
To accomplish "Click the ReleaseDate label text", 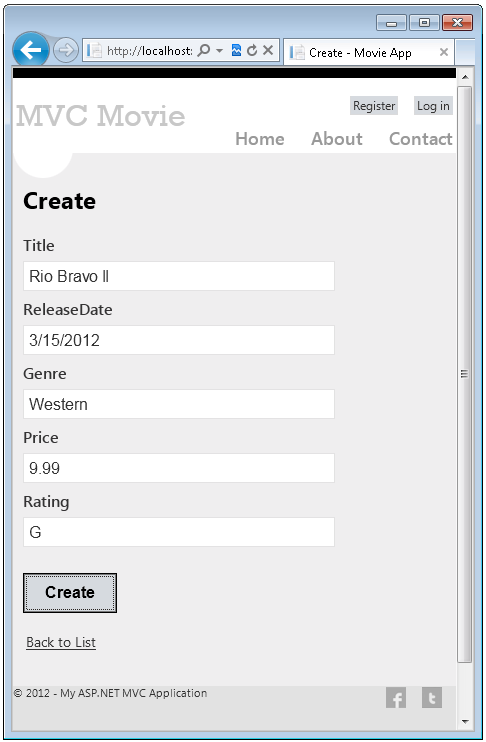I will pos(68,309).
